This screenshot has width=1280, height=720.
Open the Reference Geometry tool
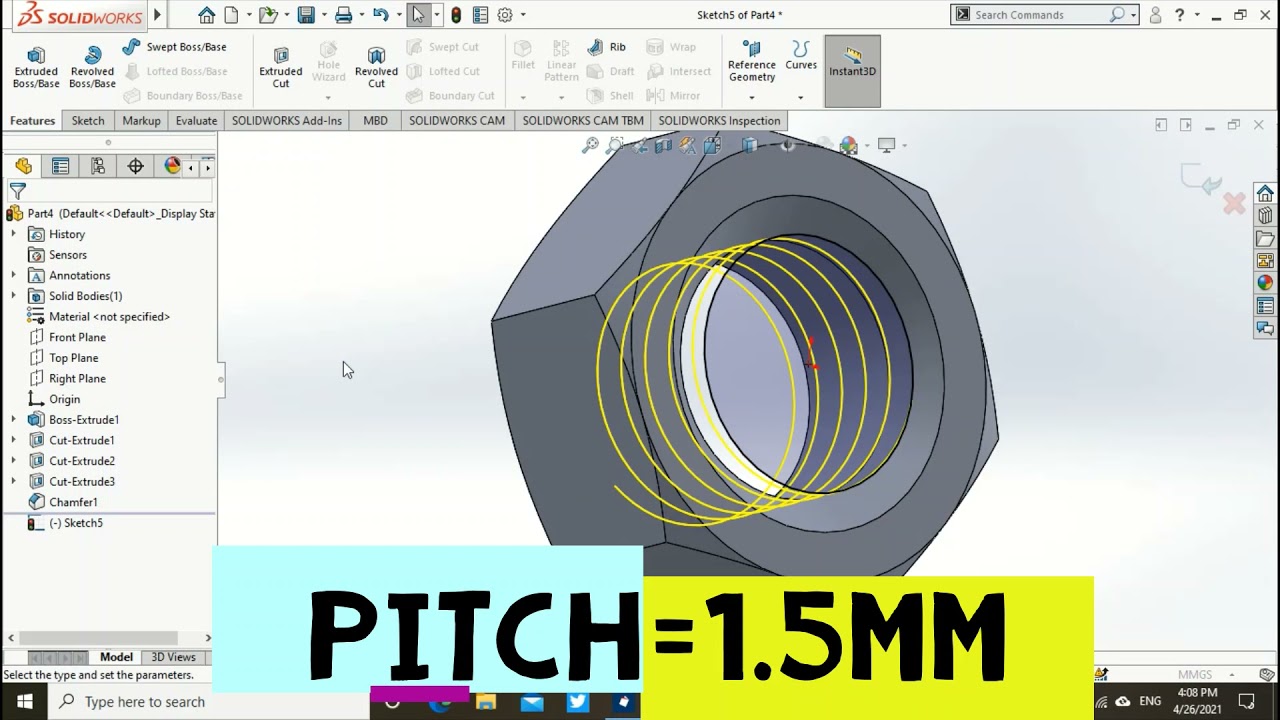[x=752, y=61]
